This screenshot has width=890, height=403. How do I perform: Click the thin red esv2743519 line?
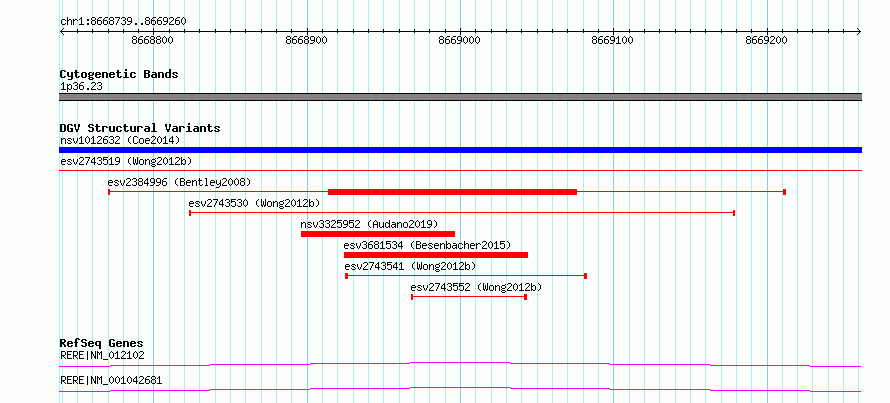[x=460, y=170]
